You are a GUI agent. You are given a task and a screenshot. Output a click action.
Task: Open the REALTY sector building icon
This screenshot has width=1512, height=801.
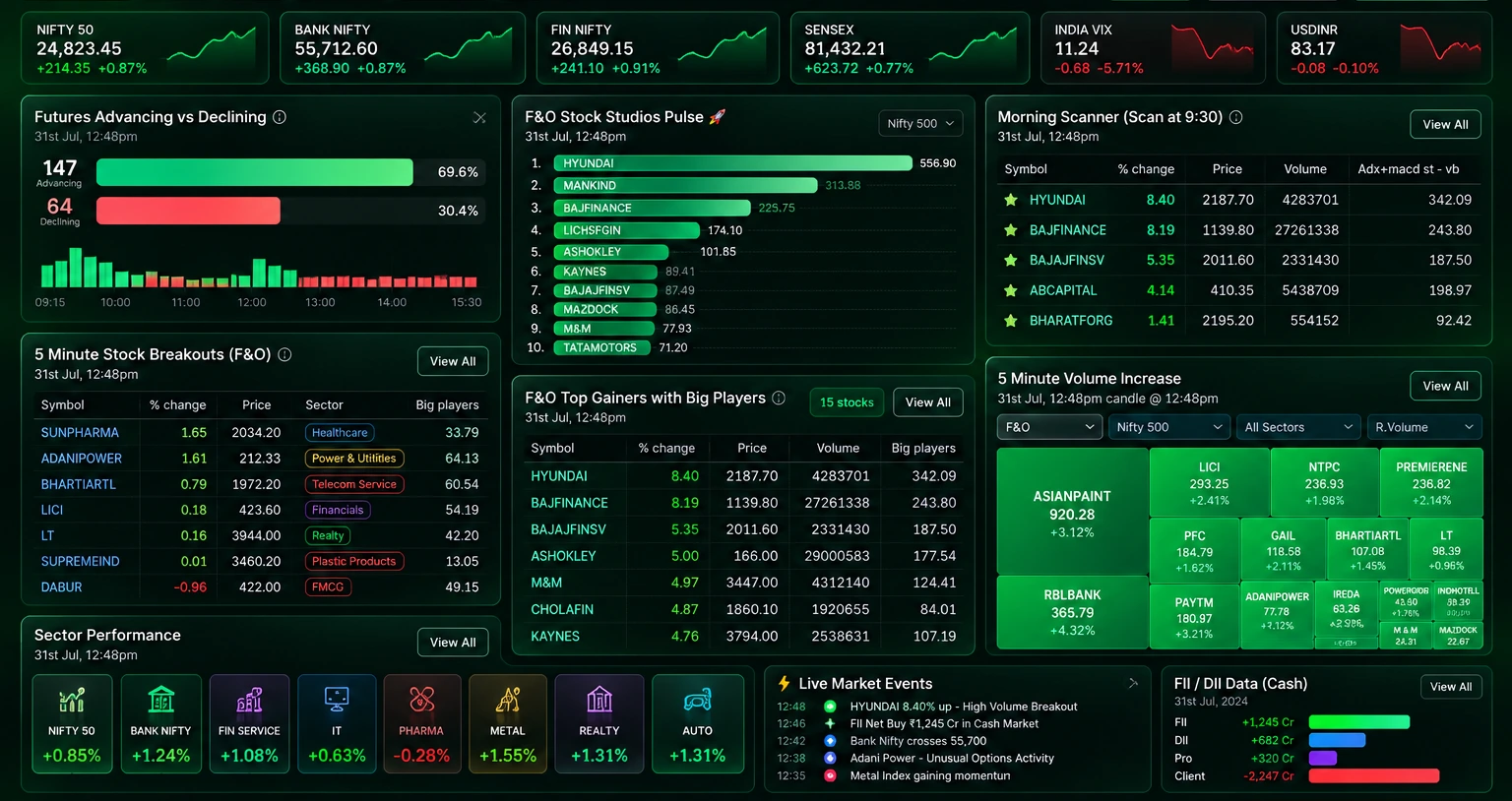pyautogui.click(x=599, y=700)
